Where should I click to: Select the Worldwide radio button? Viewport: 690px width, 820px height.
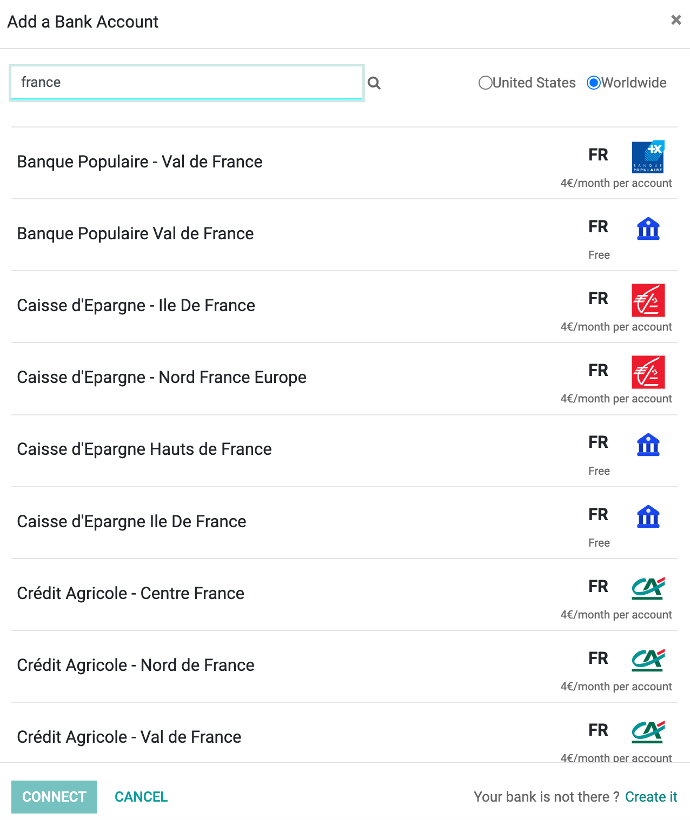click(x=594, y=83)
